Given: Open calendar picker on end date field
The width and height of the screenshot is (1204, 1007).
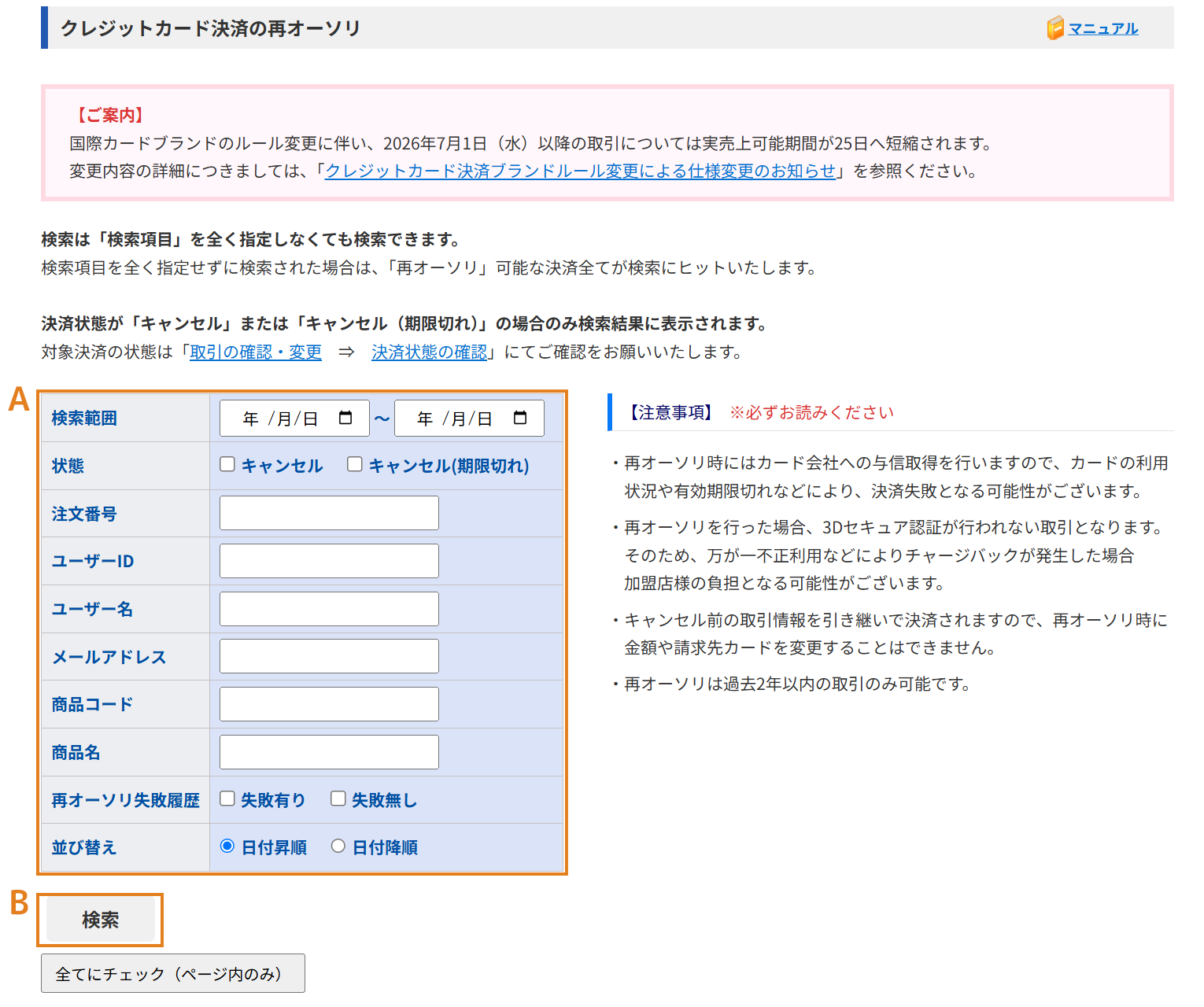Looking at the screenshot, I should pyautogui.click(x=520, y=418).
